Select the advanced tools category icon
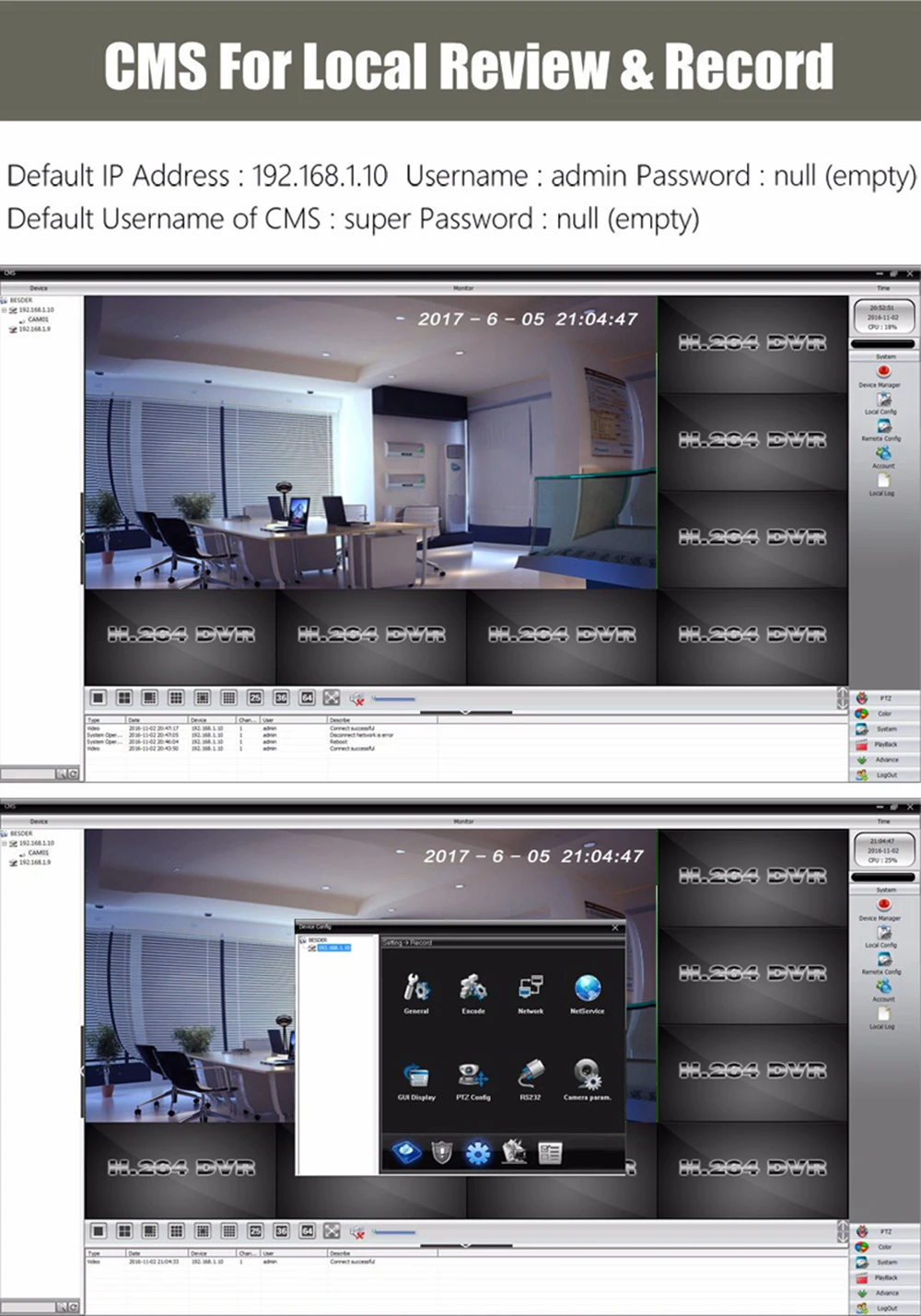Image resolution: width=921 pixels, height=1316 pixels. [x=514, y=1152]
